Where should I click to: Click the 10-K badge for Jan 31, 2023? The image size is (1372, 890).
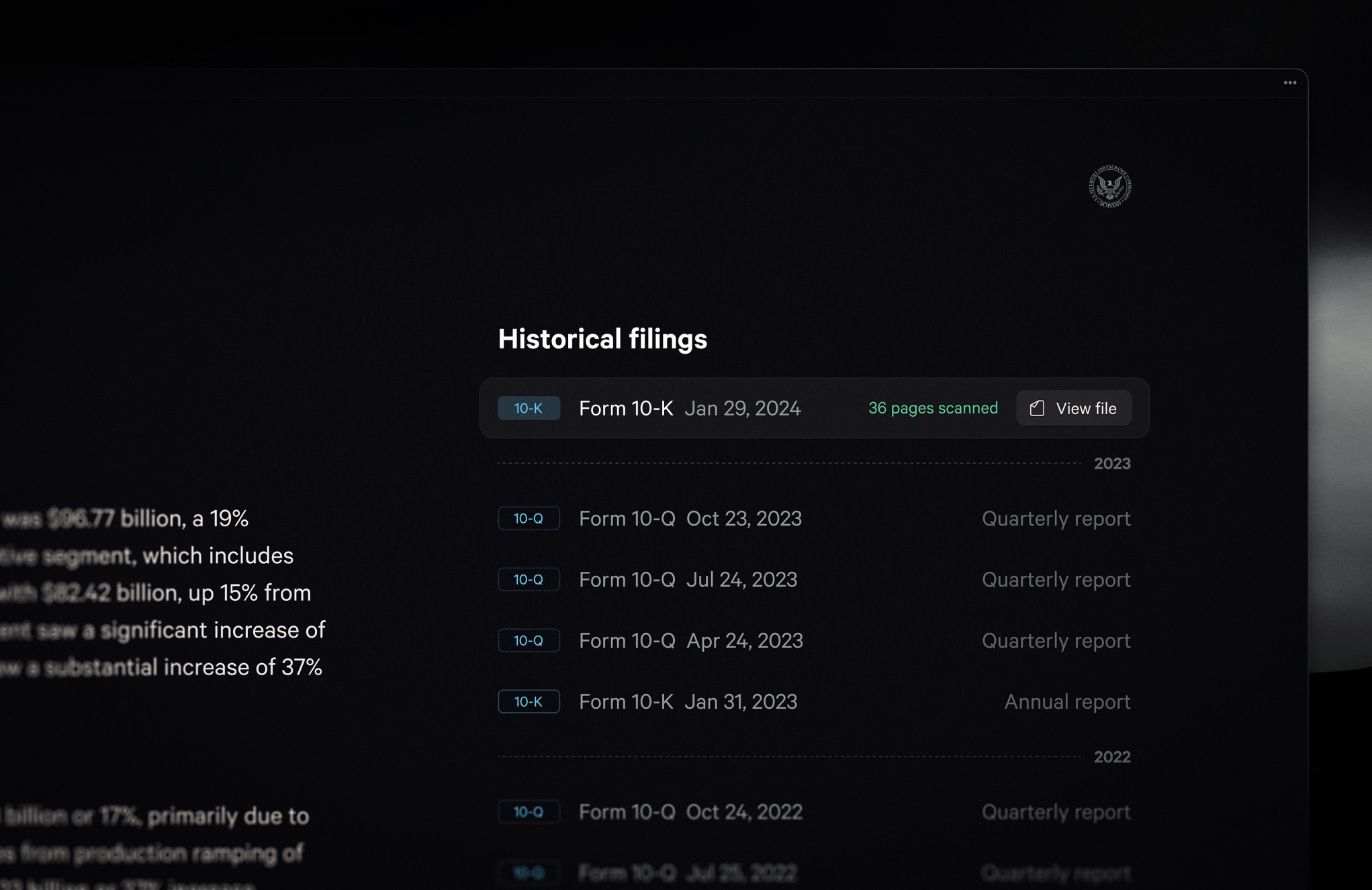[529, 701]
